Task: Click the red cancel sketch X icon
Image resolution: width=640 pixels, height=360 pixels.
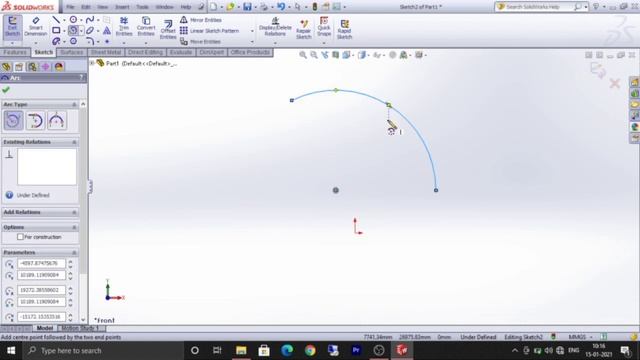Action: (x=615, y=84)
